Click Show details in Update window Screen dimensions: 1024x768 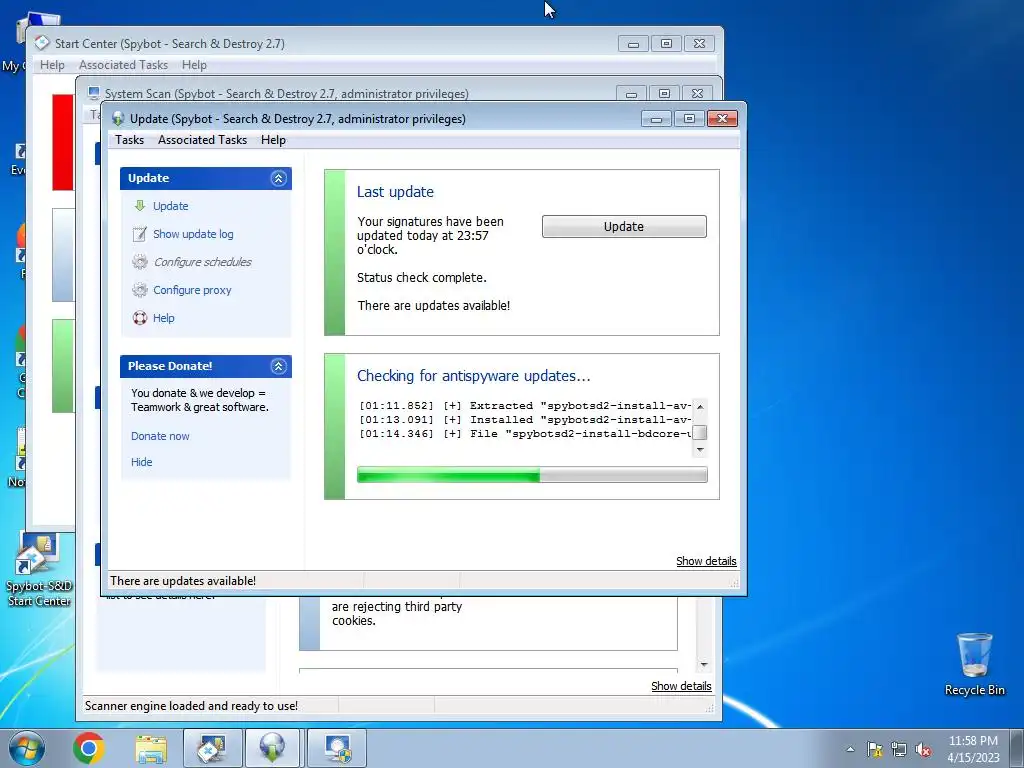706,561
